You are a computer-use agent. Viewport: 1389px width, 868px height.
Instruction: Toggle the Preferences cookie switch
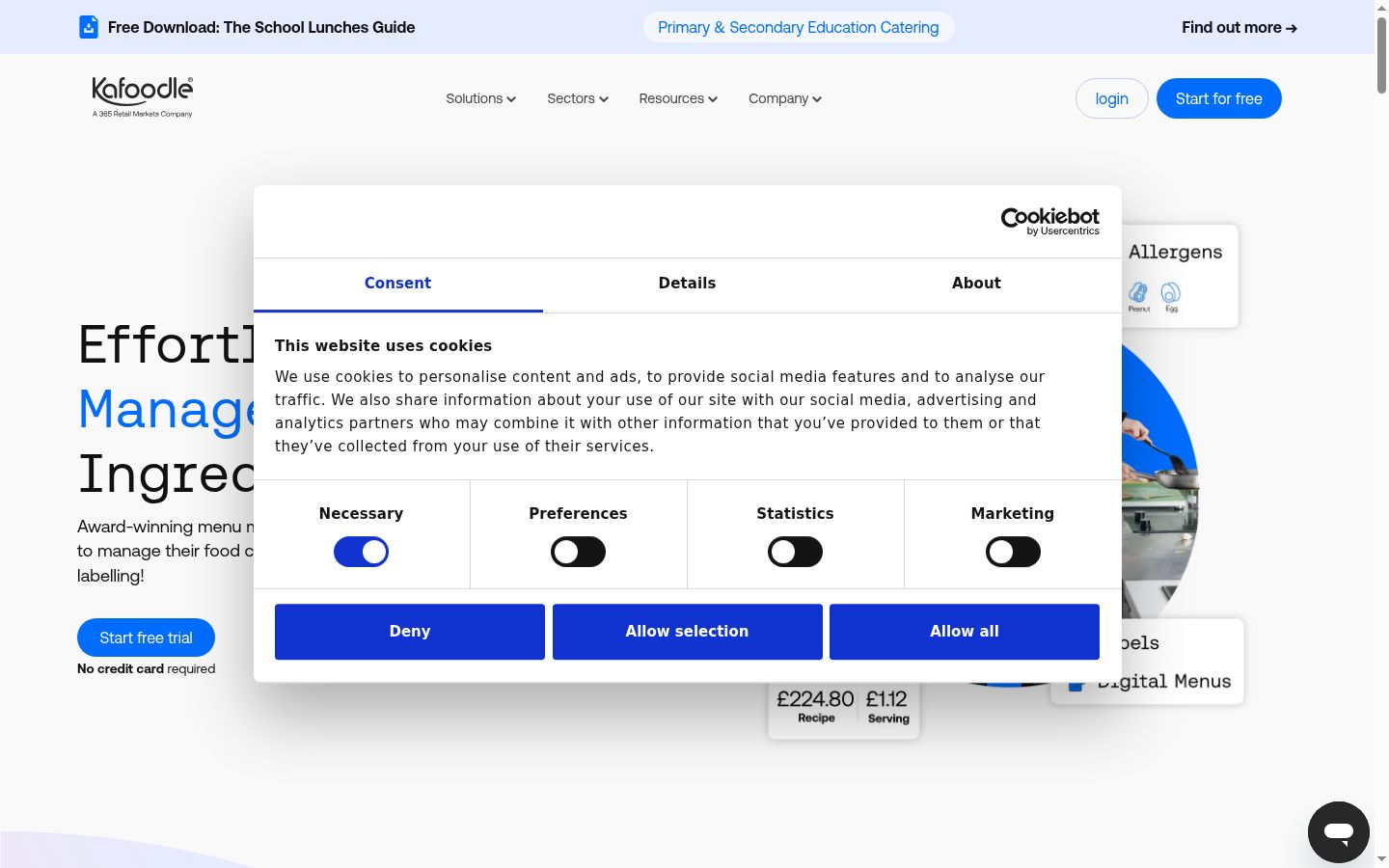[x=578, y=552]
